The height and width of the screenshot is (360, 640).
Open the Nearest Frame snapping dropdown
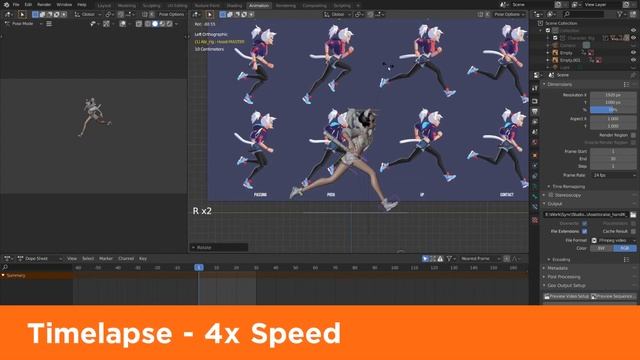pos(480,258)
